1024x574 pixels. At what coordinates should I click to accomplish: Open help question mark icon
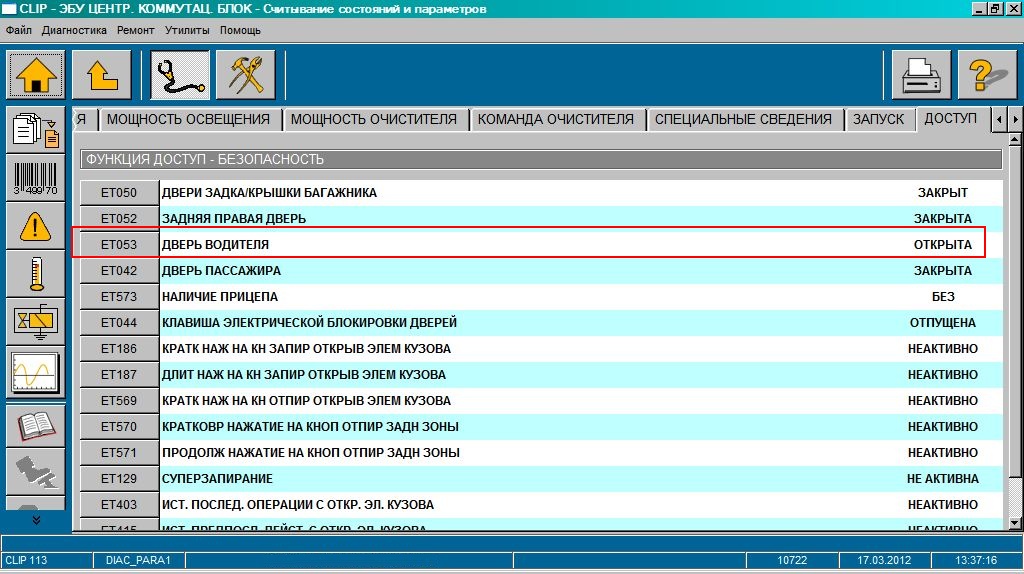[987, 76]
